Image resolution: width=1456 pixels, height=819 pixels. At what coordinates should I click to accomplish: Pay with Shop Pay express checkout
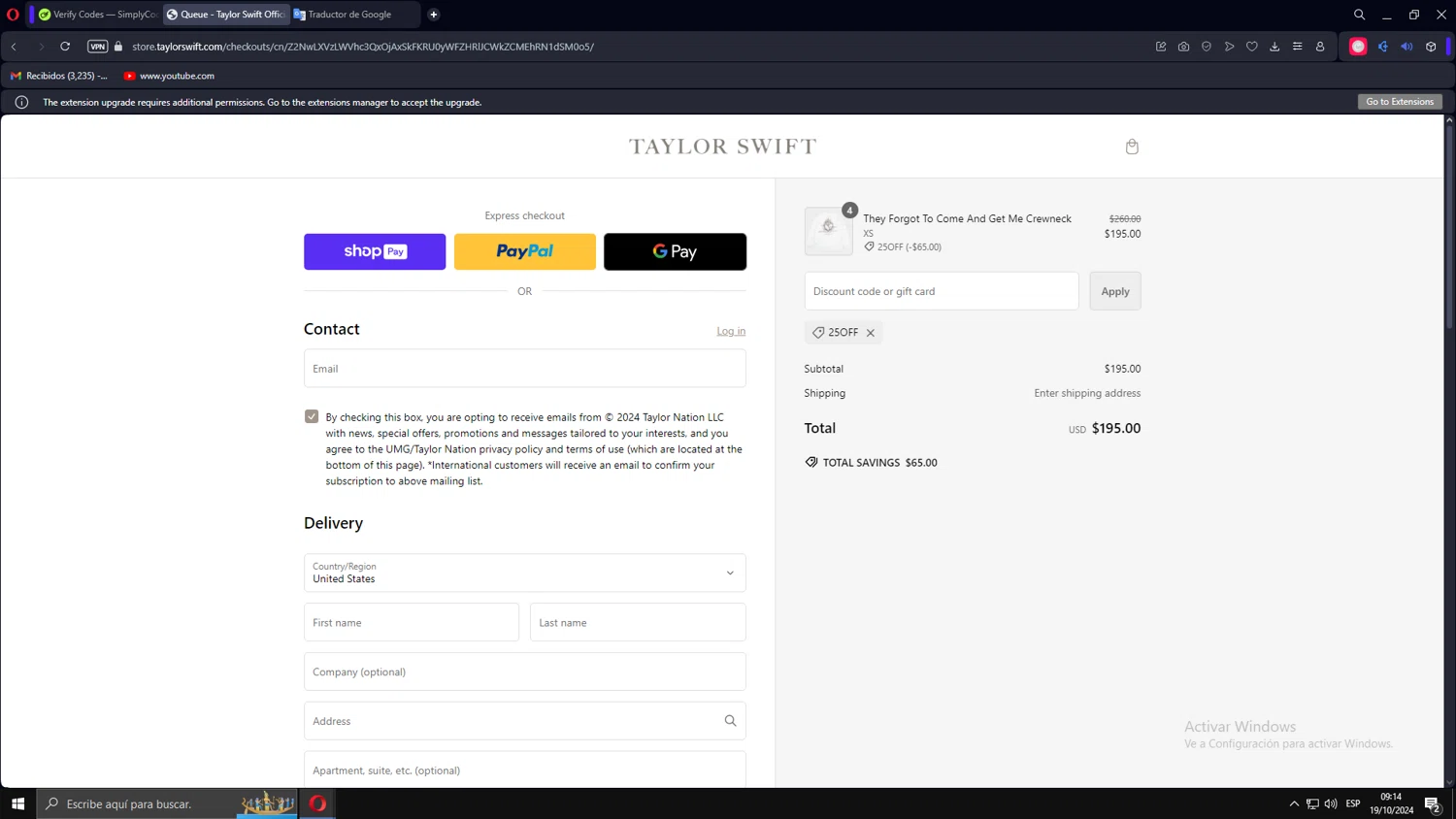375,251
